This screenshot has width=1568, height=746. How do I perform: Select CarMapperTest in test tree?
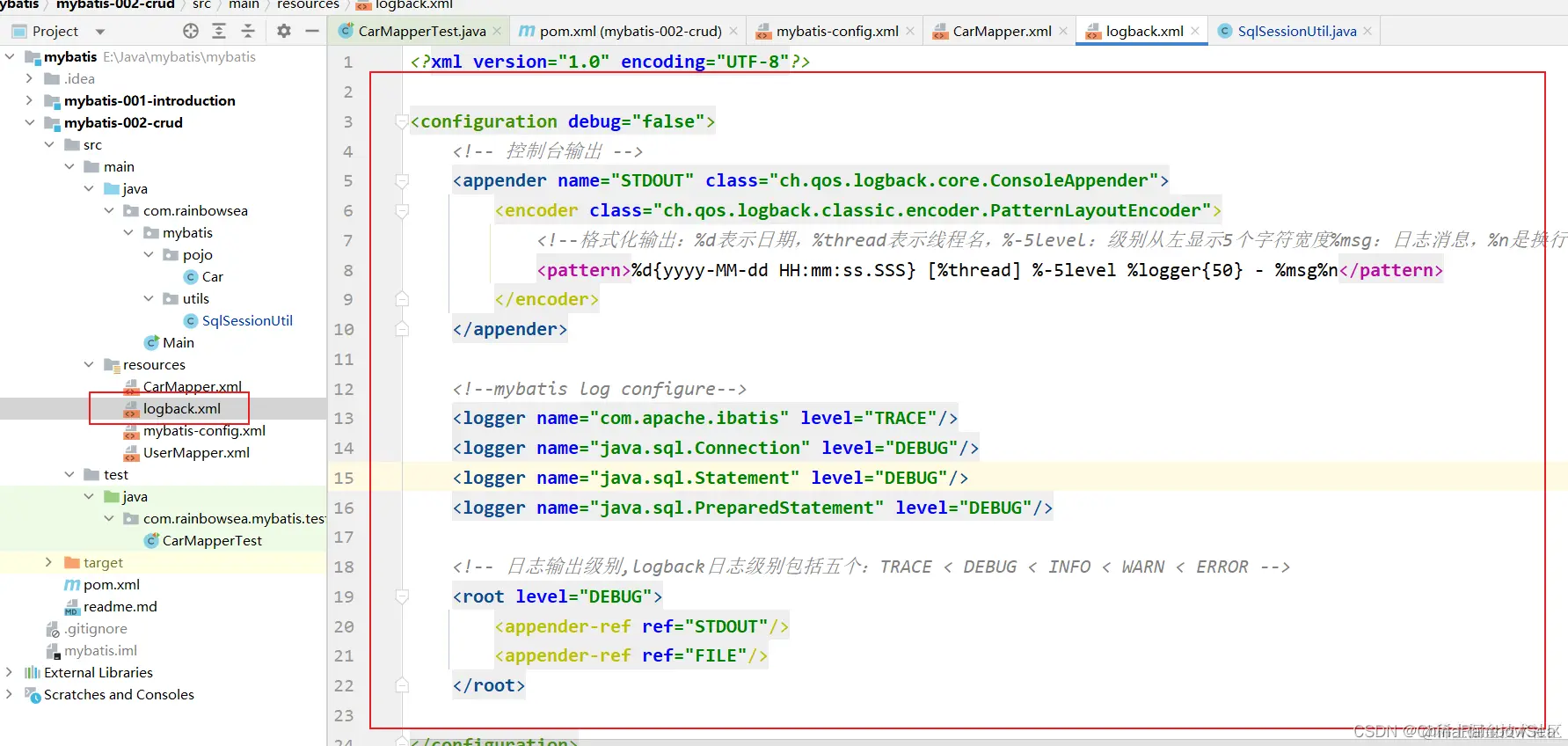click(x=212, y=540)
